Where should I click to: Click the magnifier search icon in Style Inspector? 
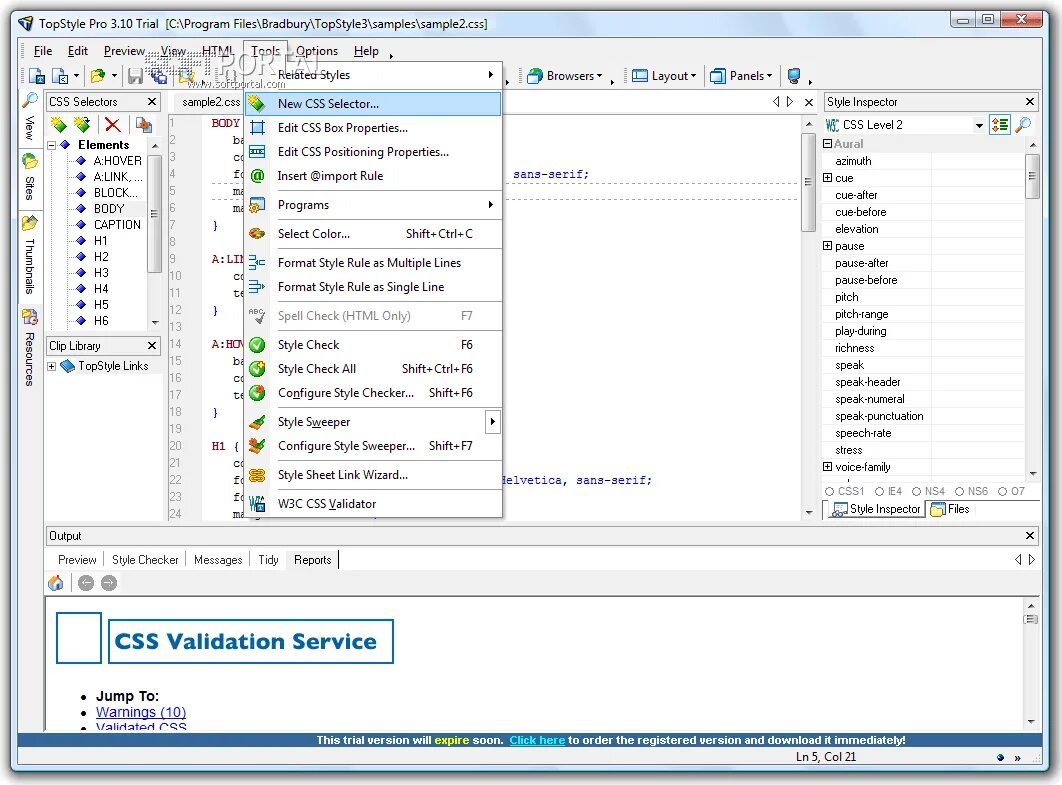(x=1023, y=125)
